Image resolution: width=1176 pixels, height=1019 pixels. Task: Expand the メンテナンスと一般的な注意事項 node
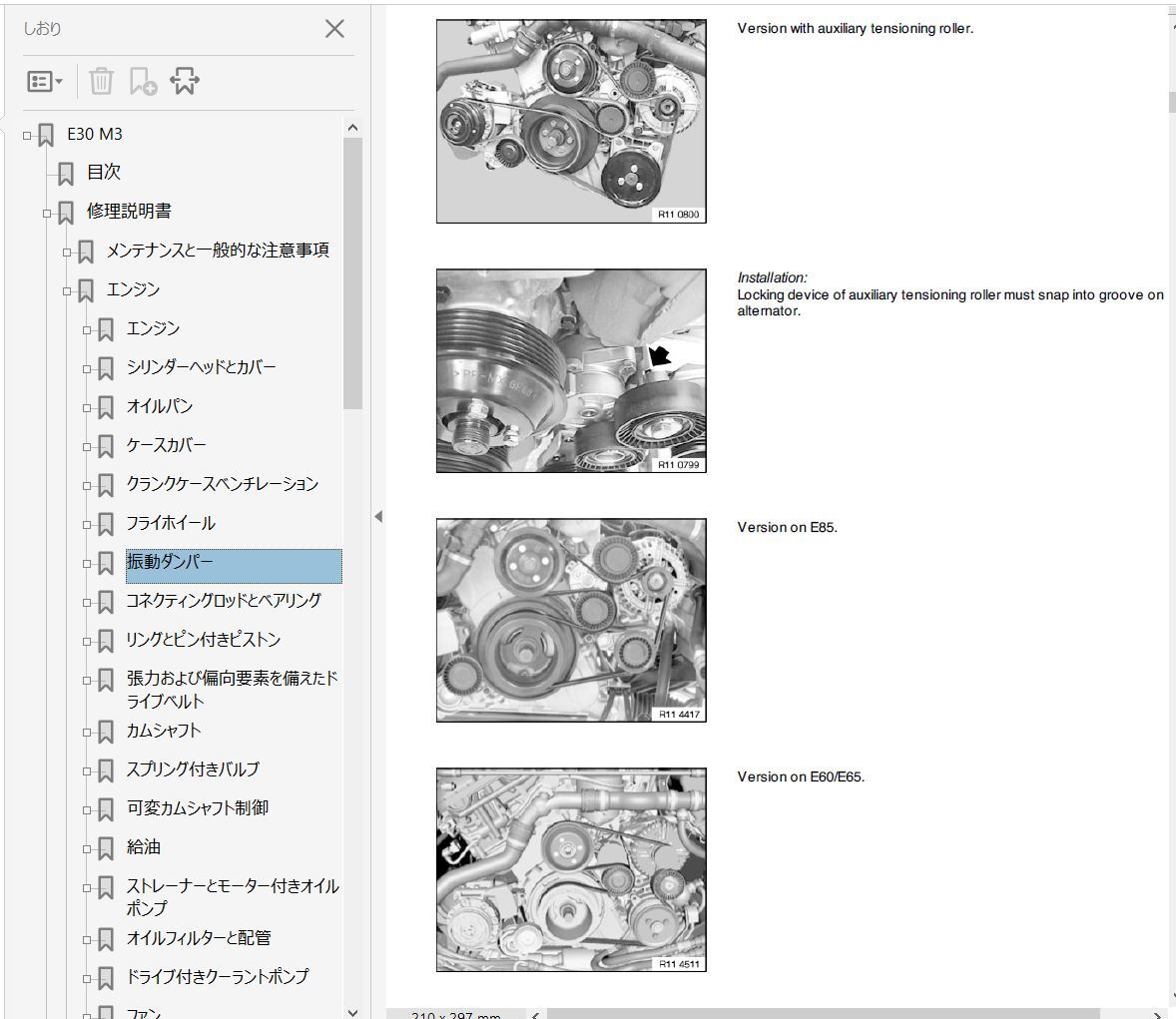tap(67, 253)
